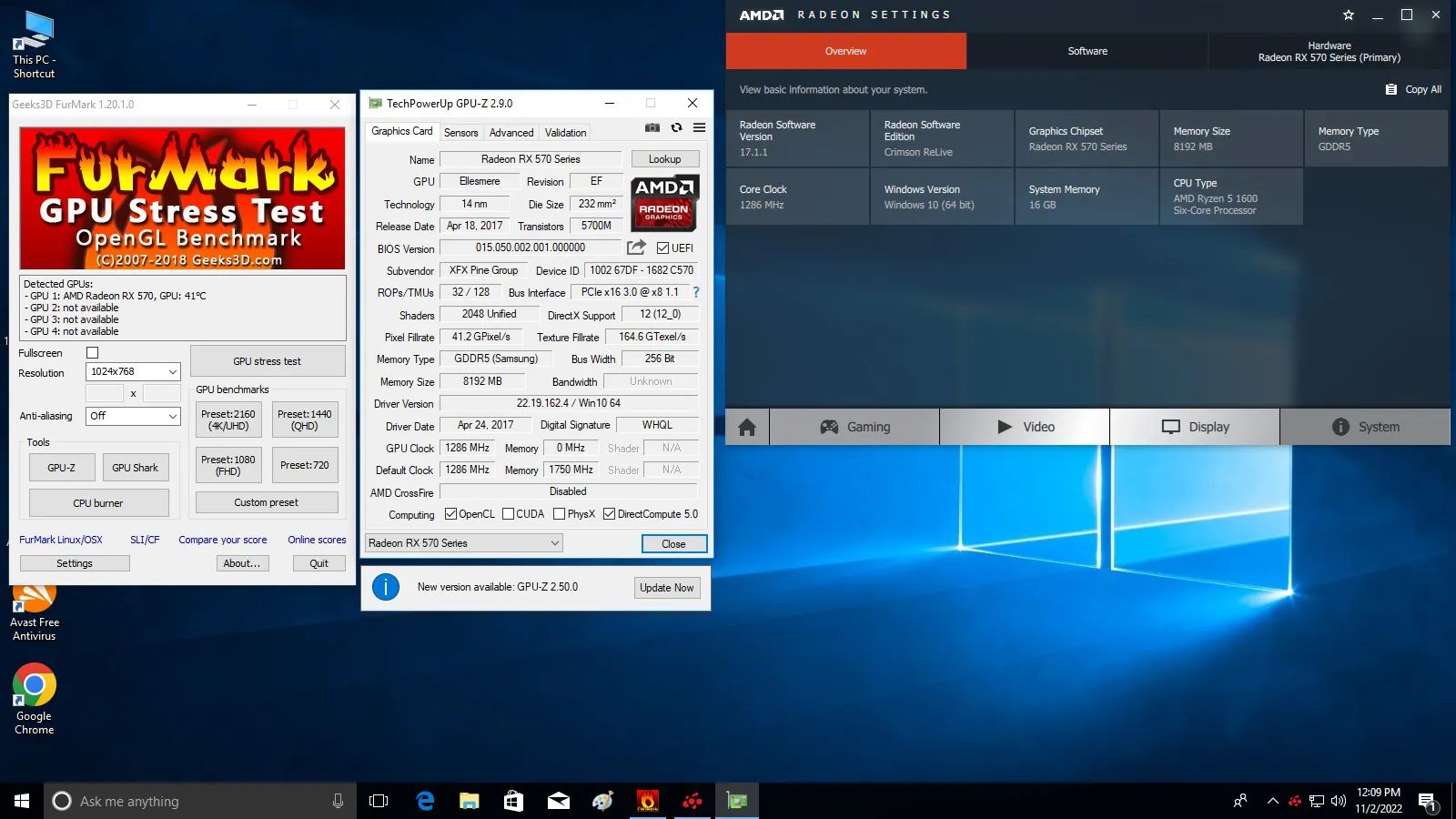1456x819 pixels.
Task: Open Avast Free Antivirus desktop icon
Action: tap(34, 613)
